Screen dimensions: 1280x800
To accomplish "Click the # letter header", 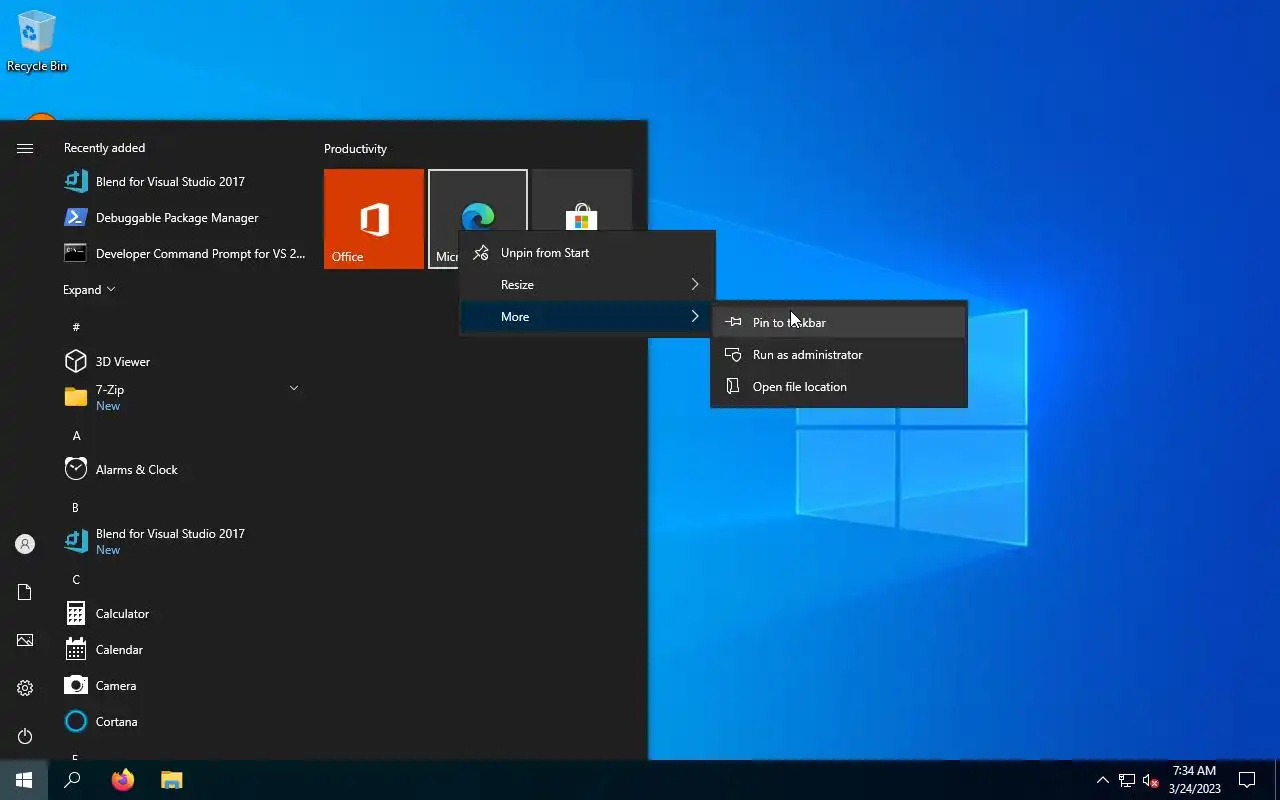I will pos(76,327).
